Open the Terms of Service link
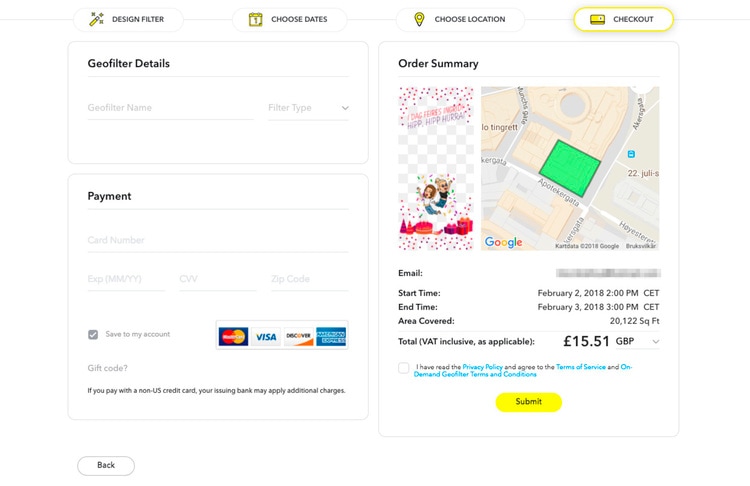Viewport: 750px width, 486px height. point(581,367)
